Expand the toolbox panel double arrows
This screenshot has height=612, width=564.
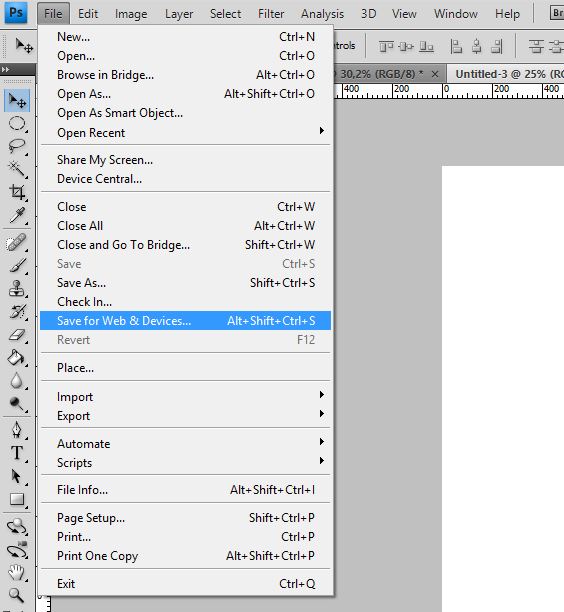pyautogui.click(x=5, y=69)
